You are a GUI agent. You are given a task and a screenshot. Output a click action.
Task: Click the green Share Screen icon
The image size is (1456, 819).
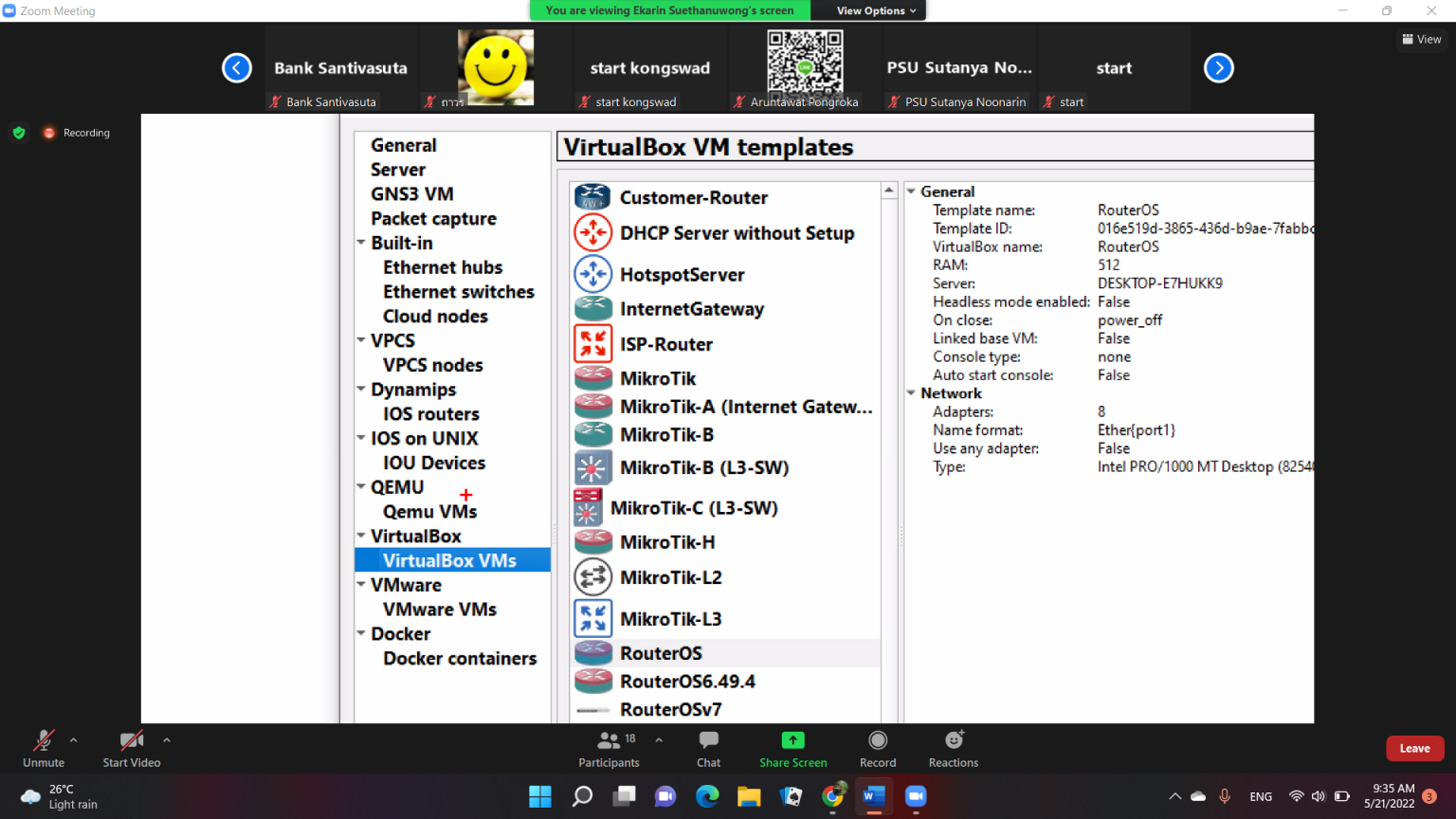(792, 740)
